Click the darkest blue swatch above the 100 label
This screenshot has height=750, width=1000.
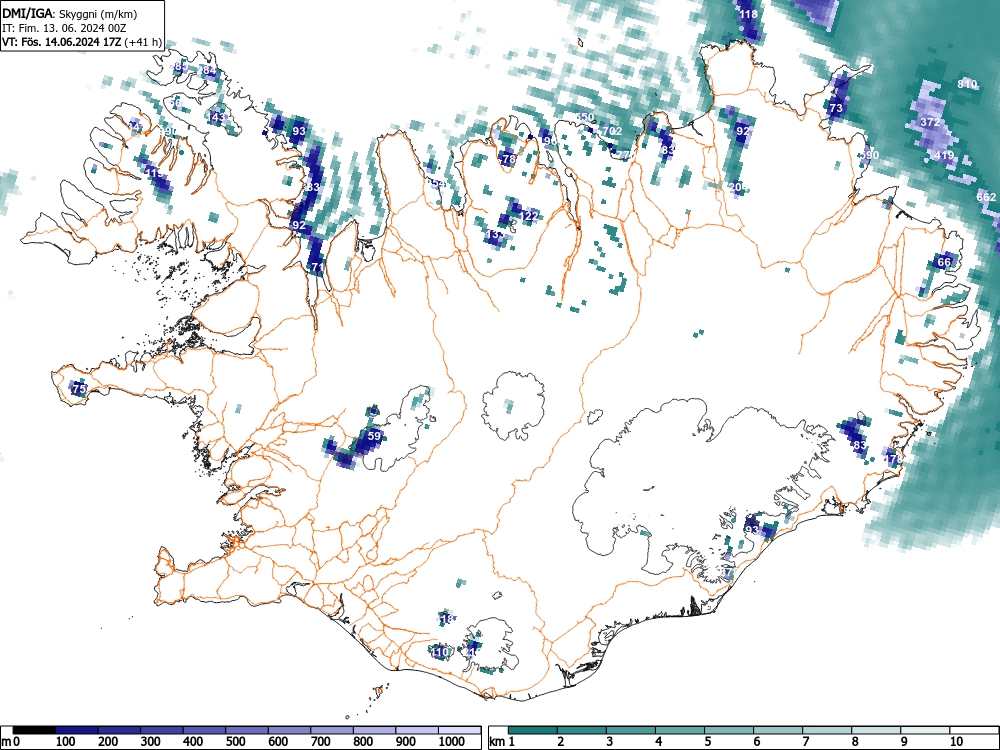pyautogui.click(x=77, y=730)
